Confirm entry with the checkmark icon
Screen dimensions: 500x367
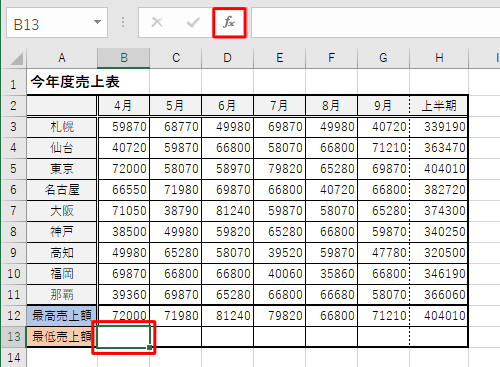pos(193,23)
